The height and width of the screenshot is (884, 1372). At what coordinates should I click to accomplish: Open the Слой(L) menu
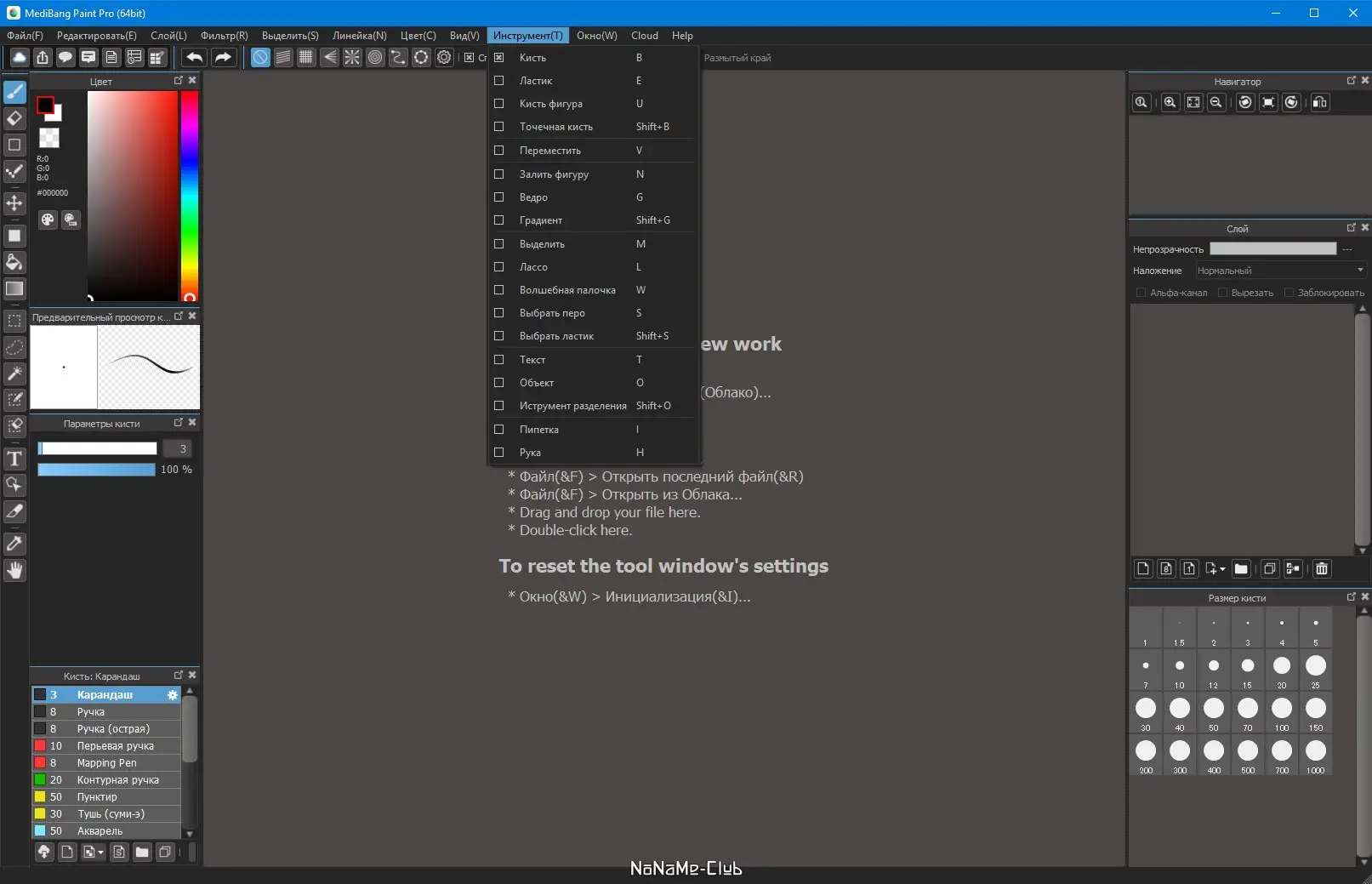tap(168, 36)
